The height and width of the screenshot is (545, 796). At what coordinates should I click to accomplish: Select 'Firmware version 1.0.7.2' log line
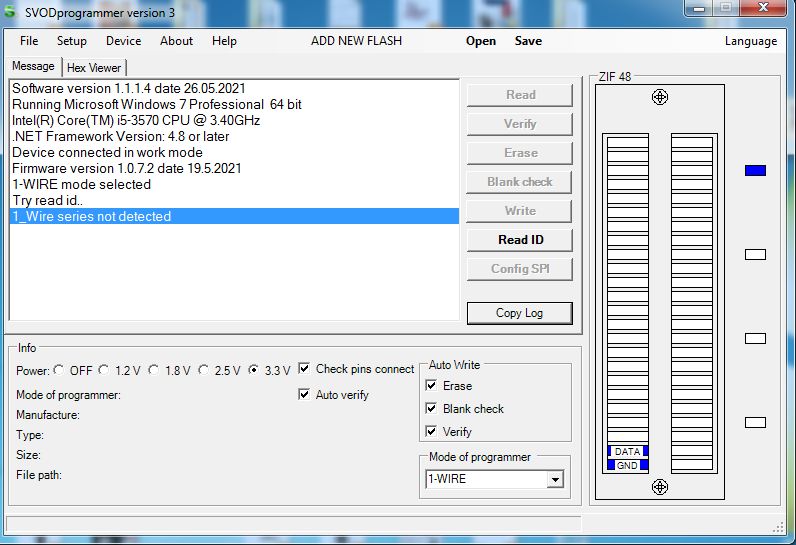(x=234, y=168)
